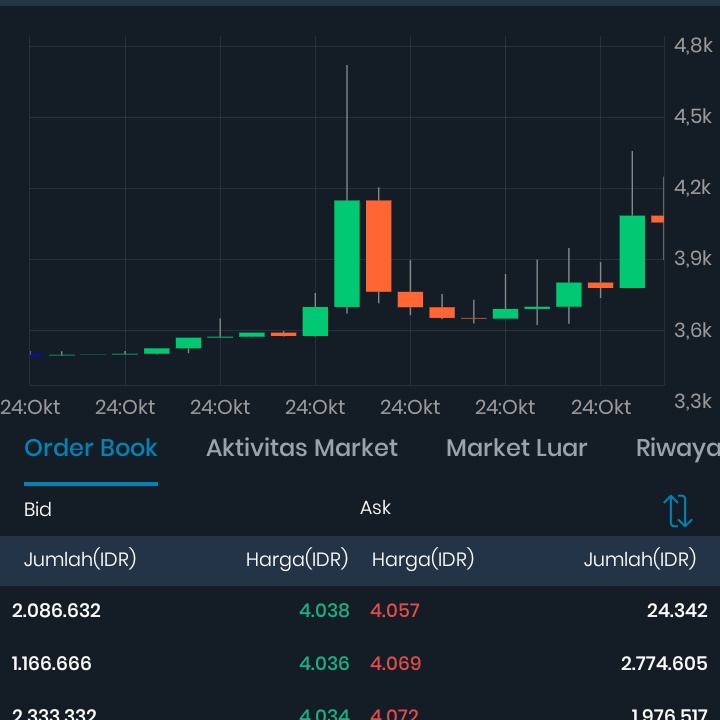Switch to Aktivitas Market tab

pyautogui.click(x=302, y=448)
